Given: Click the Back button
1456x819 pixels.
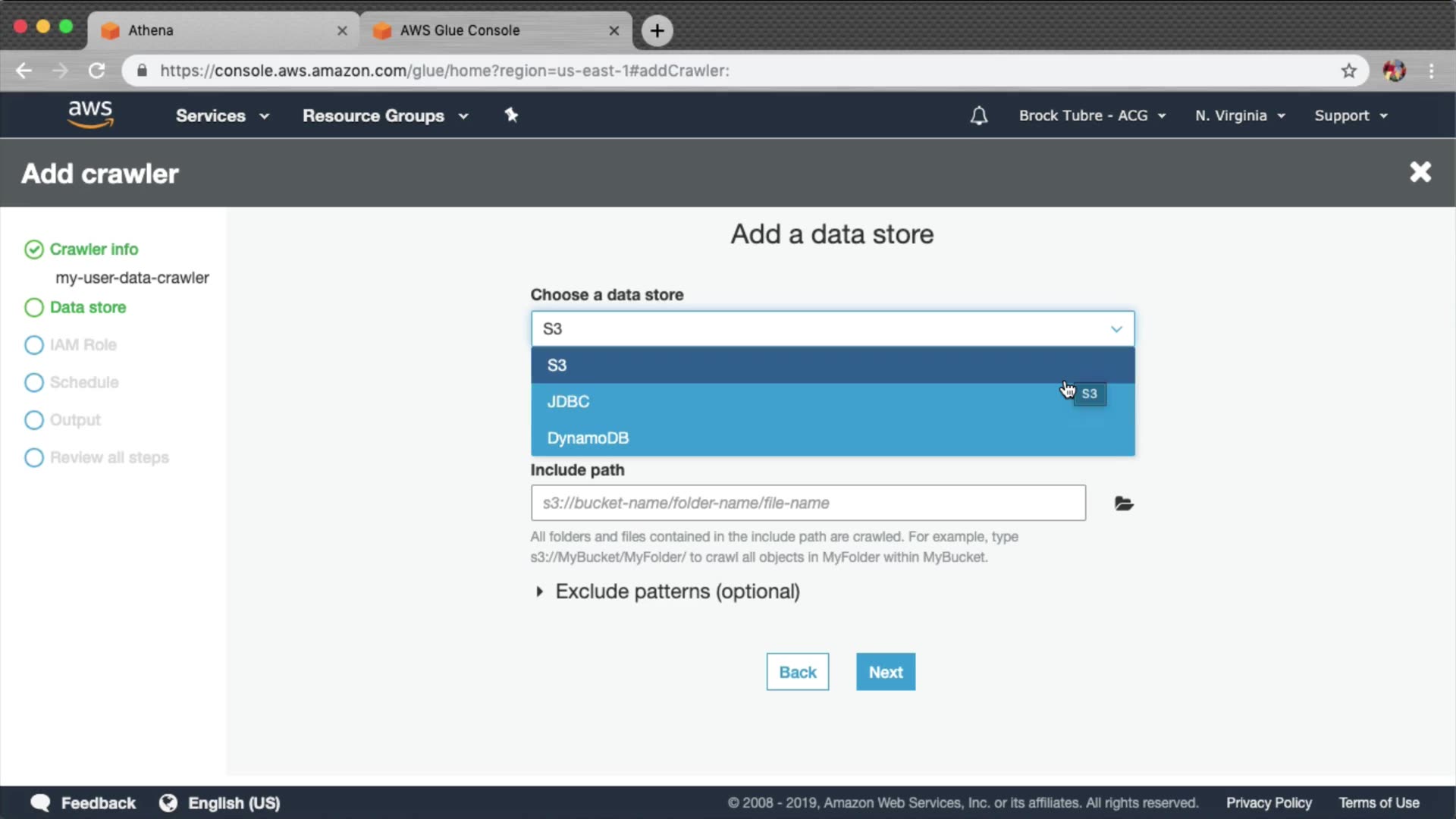Looking at the screenshot, I should 797,672.
